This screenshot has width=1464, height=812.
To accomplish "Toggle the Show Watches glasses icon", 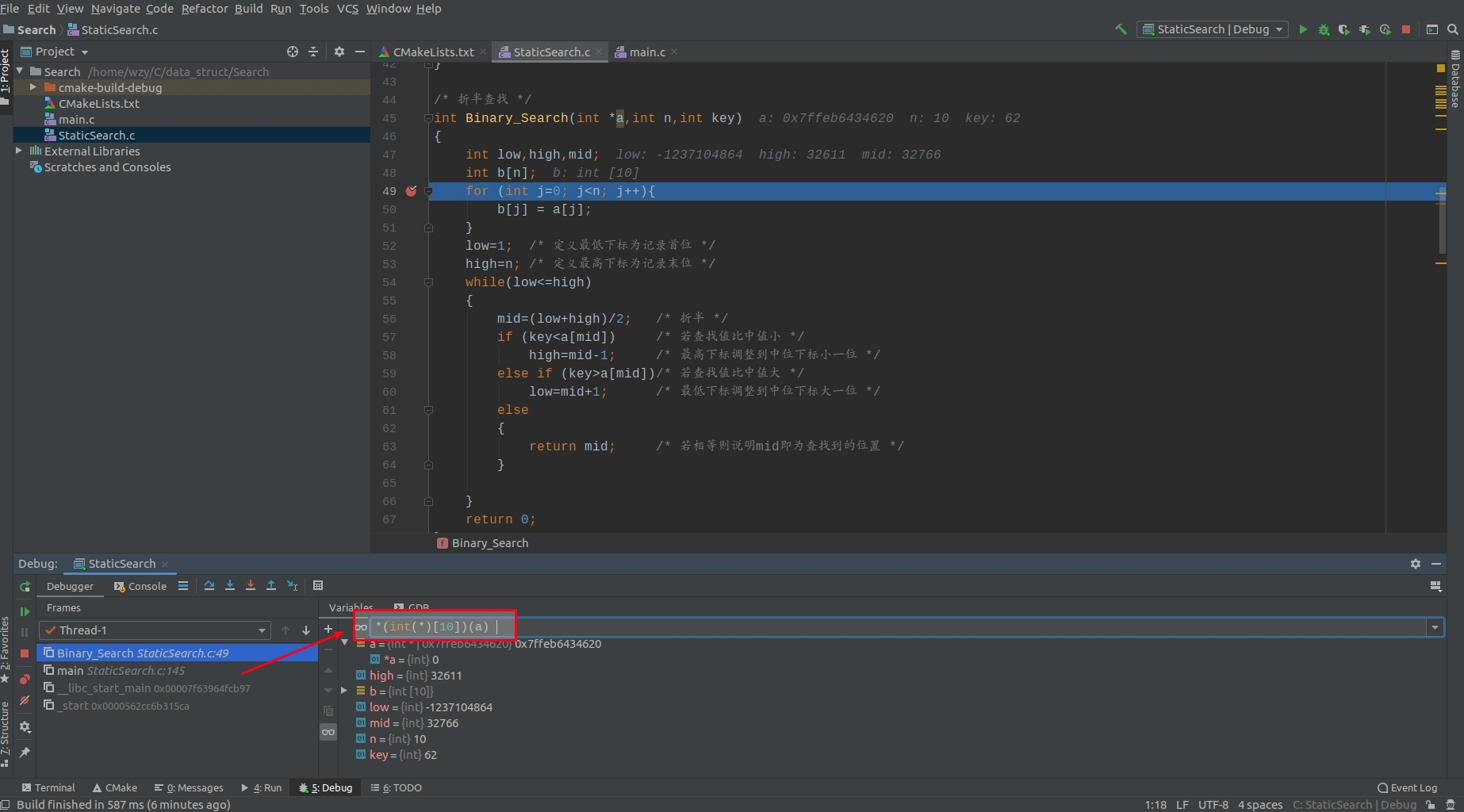I will click(x=328, y=732).
